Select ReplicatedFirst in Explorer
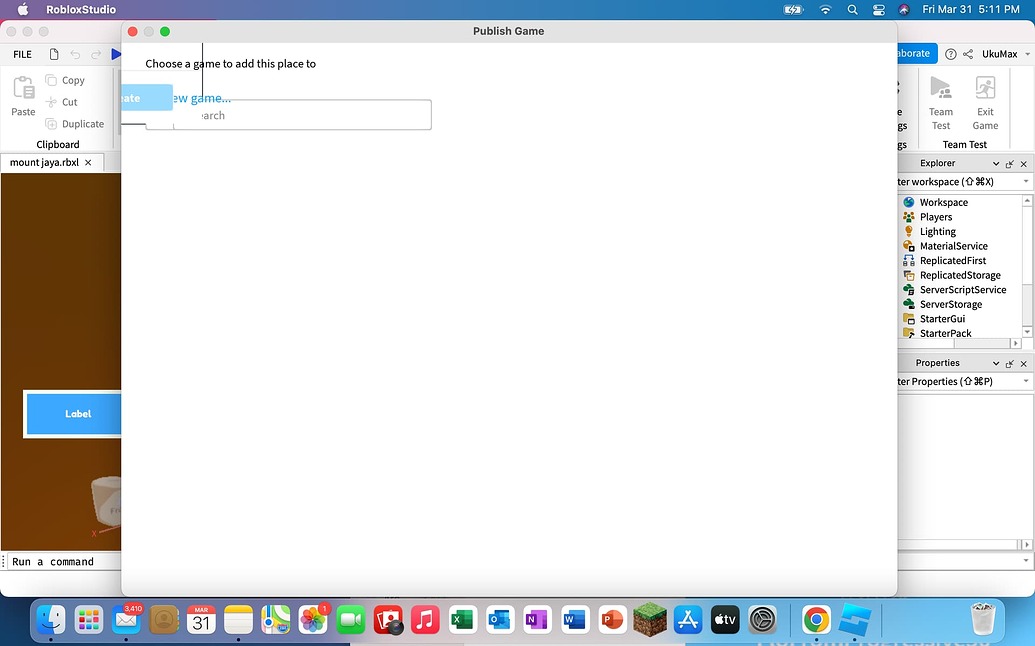 point(952,260)
